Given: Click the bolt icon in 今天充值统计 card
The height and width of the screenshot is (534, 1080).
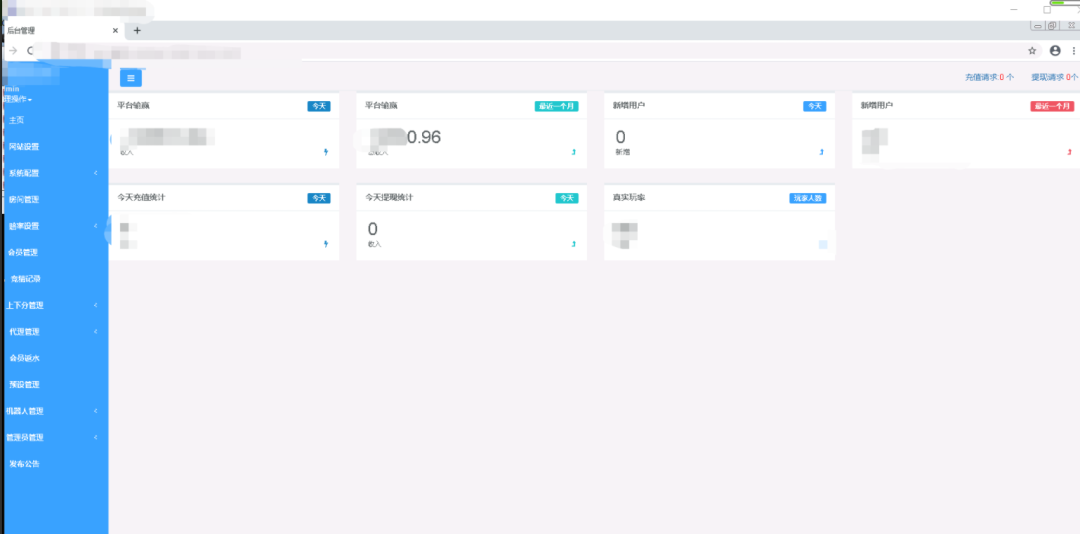Looking at the screenshot, I should 326,244.
